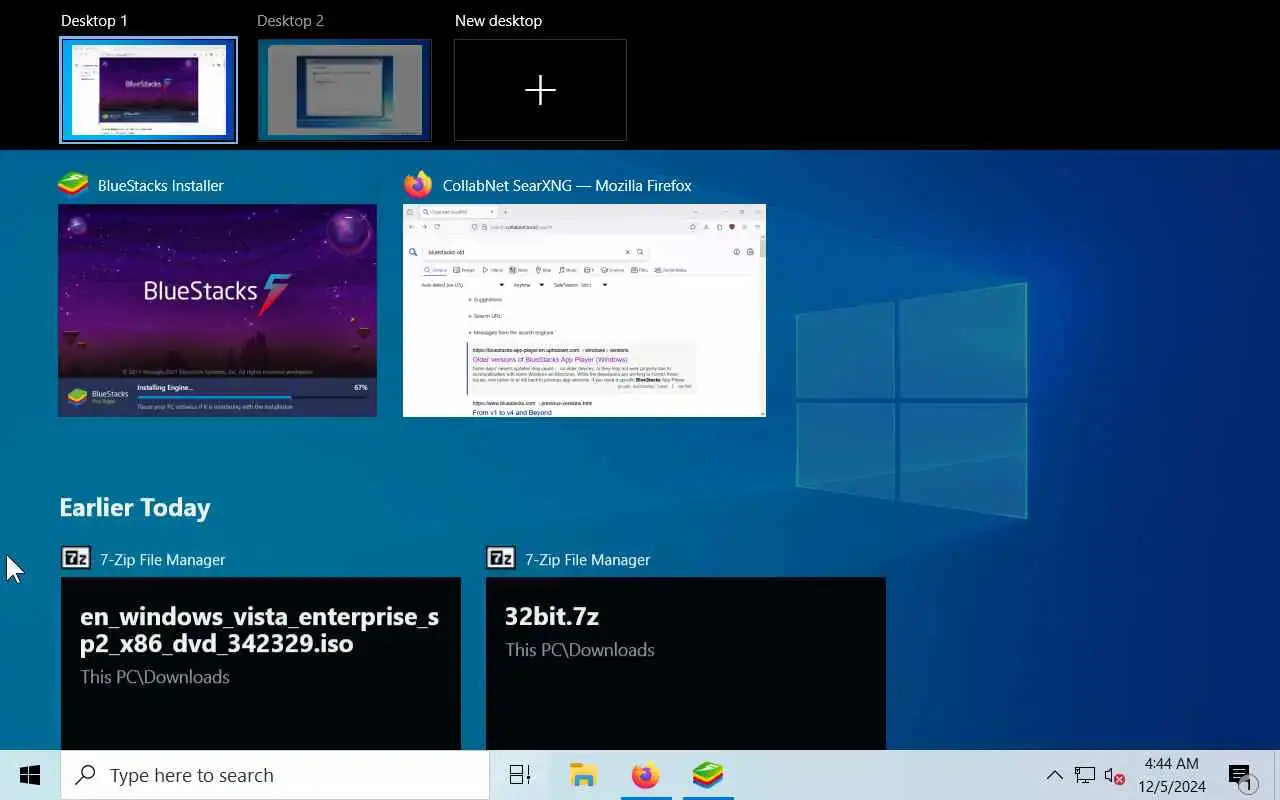
Task: Open the 32bit.7z timeline card
Action: pos(686,663)
